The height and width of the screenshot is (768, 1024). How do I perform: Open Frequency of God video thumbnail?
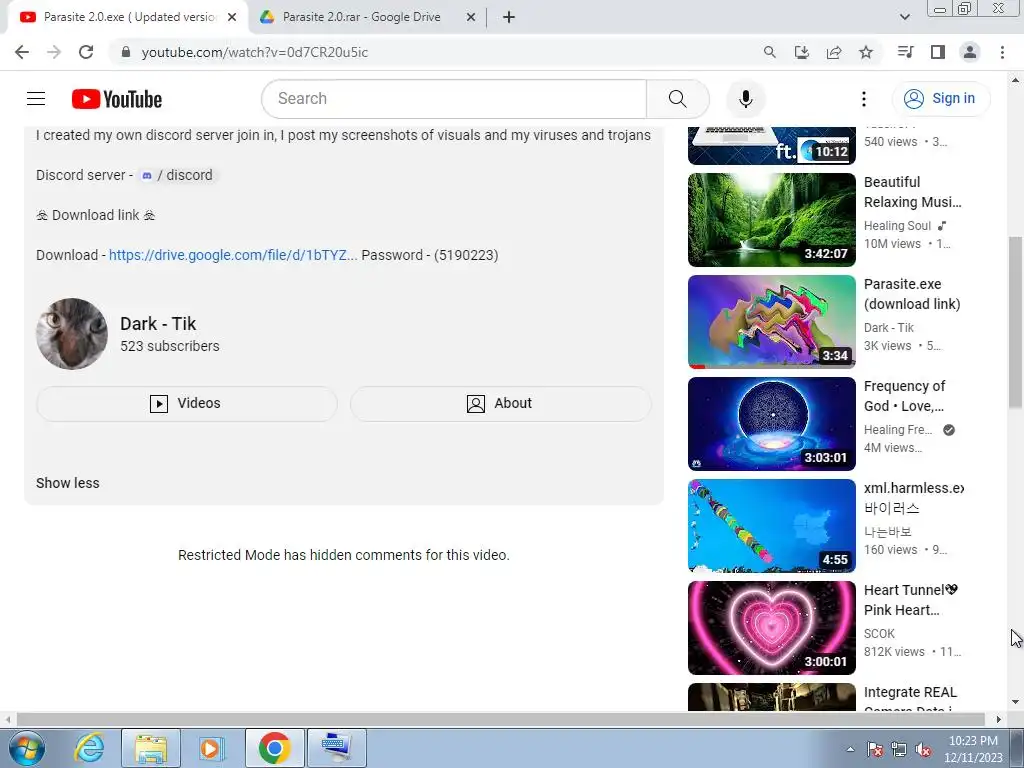[x=772, y=423]
